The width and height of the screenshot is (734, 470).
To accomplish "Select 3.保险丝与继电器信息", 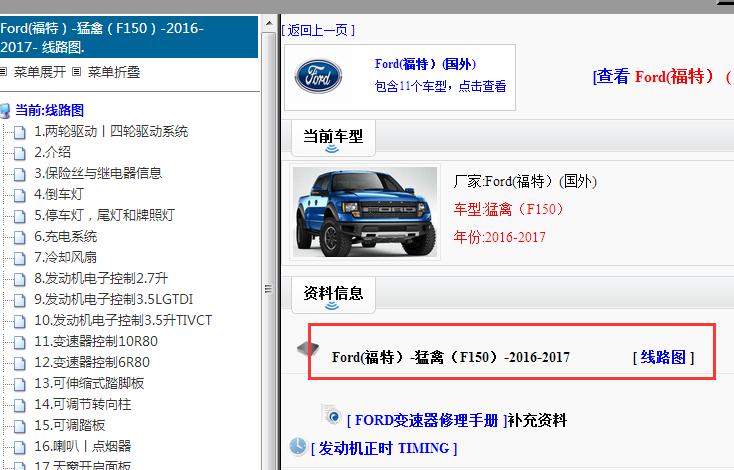I will click(x=98, y=173).
